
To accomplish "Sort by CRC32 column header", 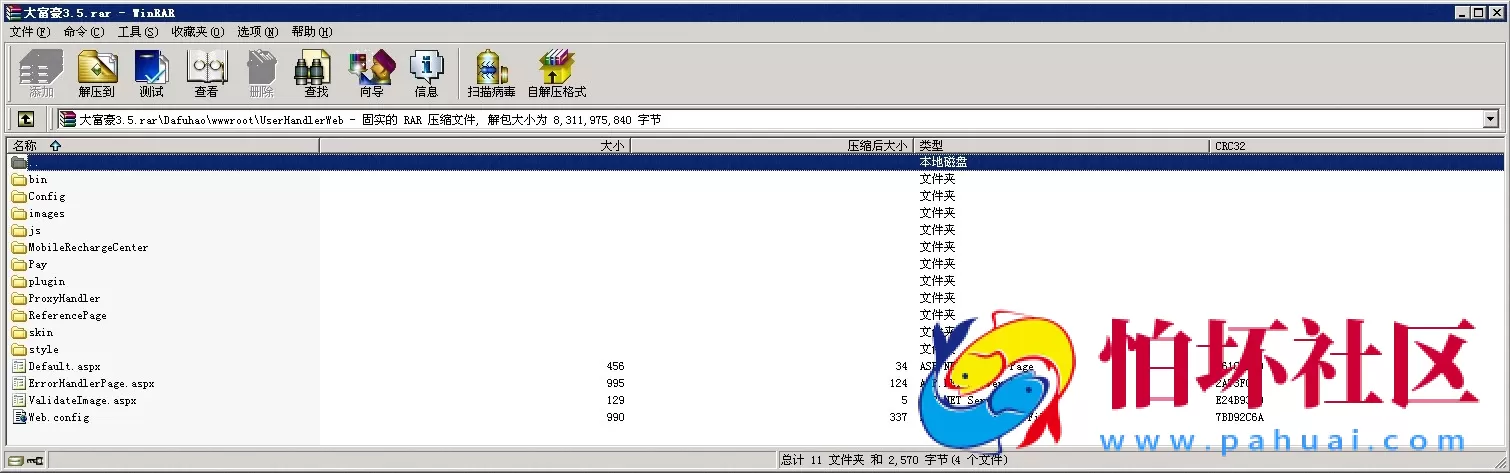I will pos(1356,146).
